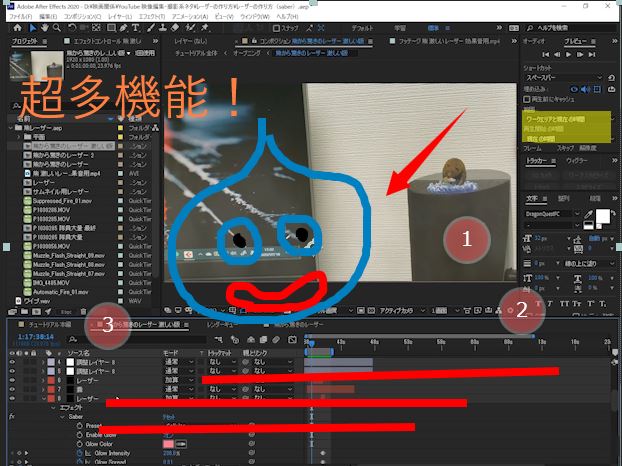Screen dimensions: 622x466
Task: Open the File (F) menu
Action: click(x=21, y=17)
